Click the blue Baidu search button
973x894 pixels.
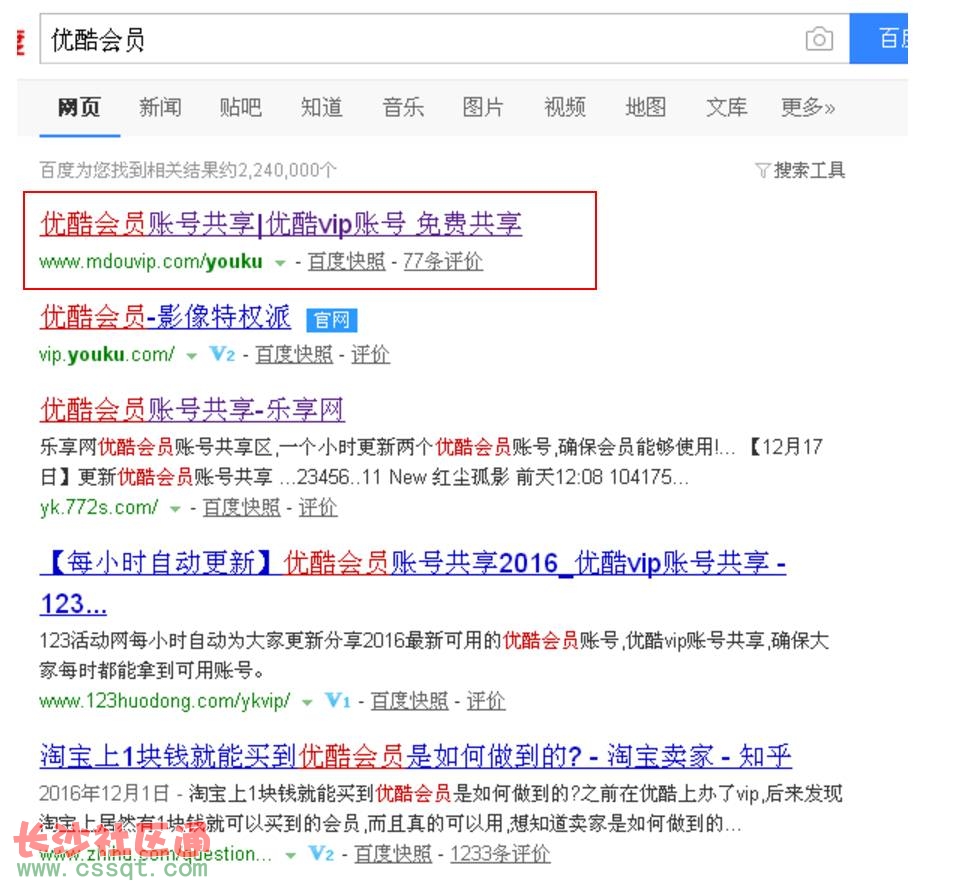[879, 38]
